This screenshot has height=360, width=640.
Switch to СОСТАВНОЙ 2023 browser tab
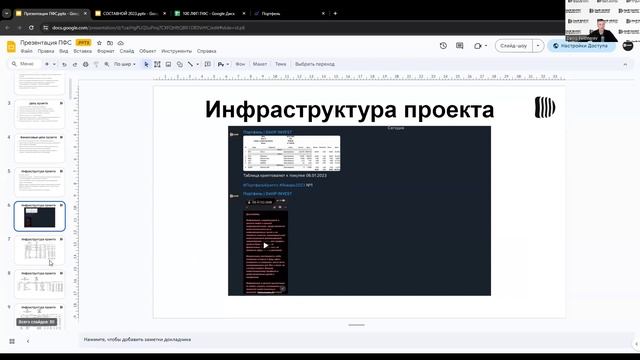tap(131, 13)
